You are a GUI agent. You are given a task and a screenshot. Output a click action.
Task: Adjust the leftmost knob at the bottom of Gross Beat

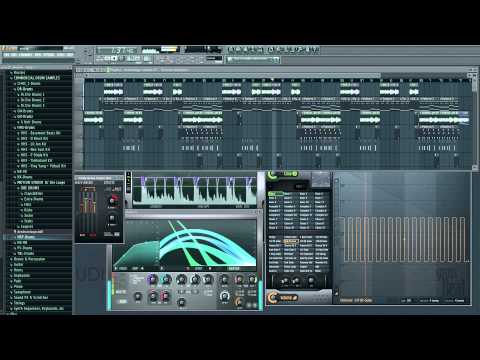click(x=284, y=281)
